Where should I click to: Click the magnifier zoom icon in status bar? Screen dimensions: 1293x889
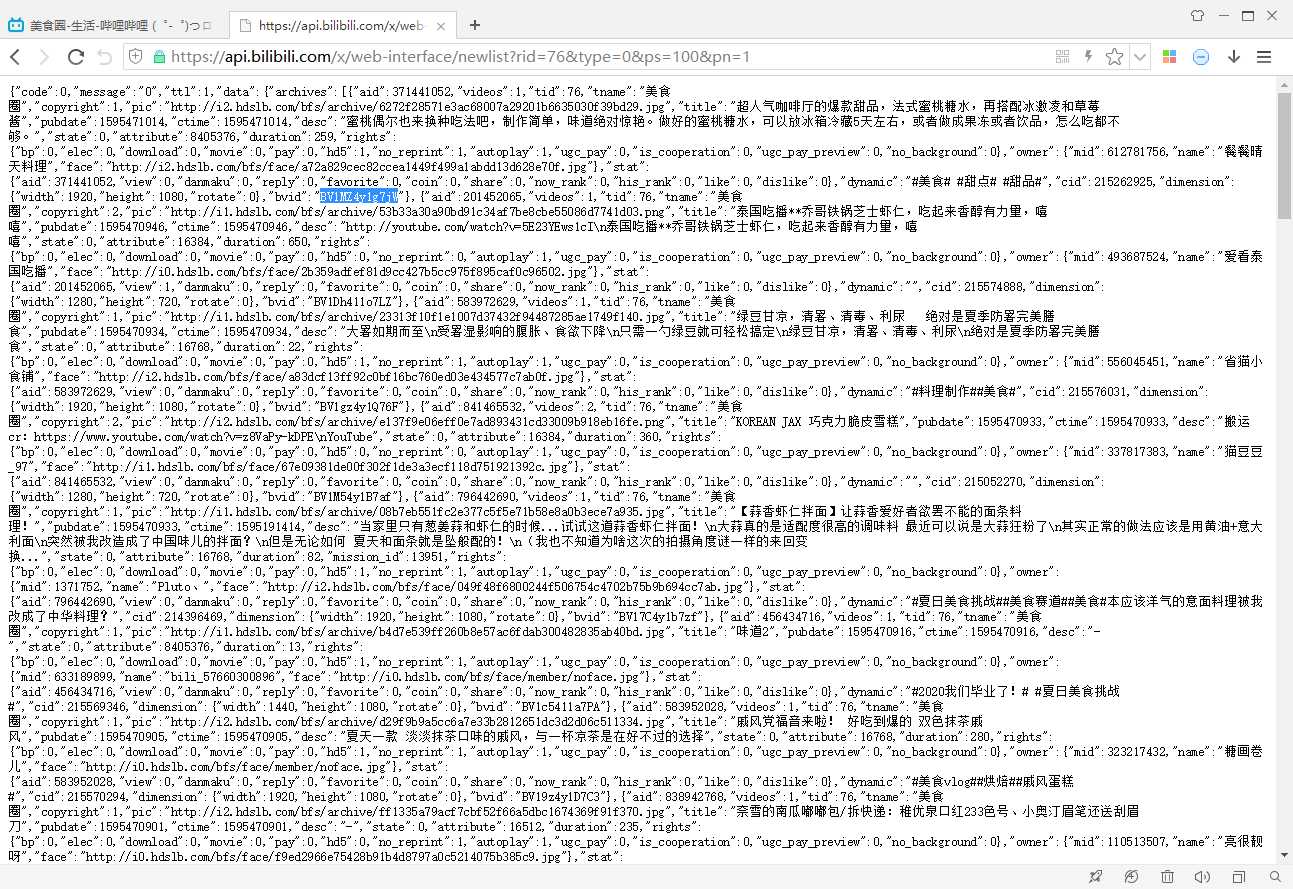(1273, 876)
